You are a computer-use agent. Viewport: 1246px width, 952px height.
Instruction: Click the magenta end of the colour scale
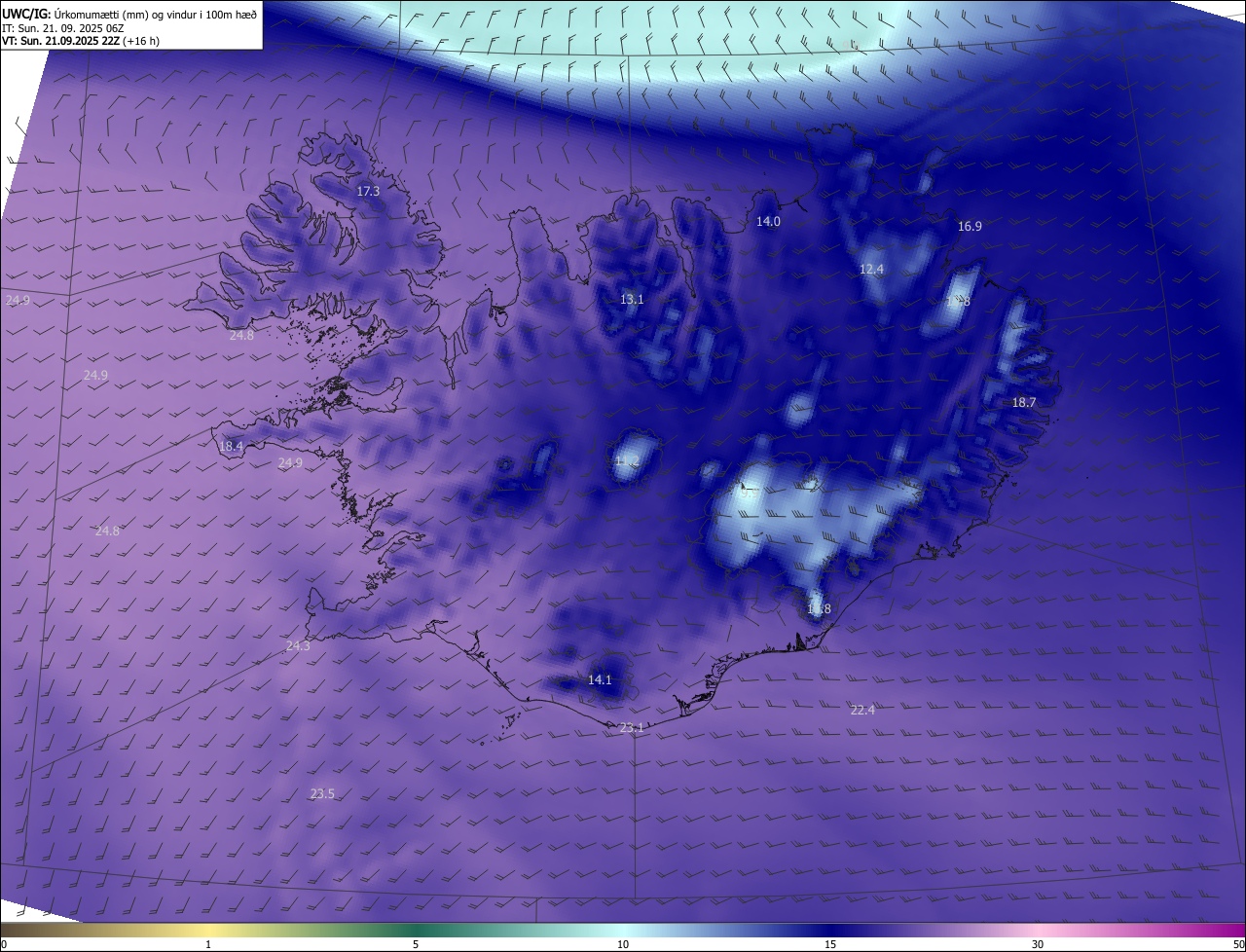(1227, 930)
